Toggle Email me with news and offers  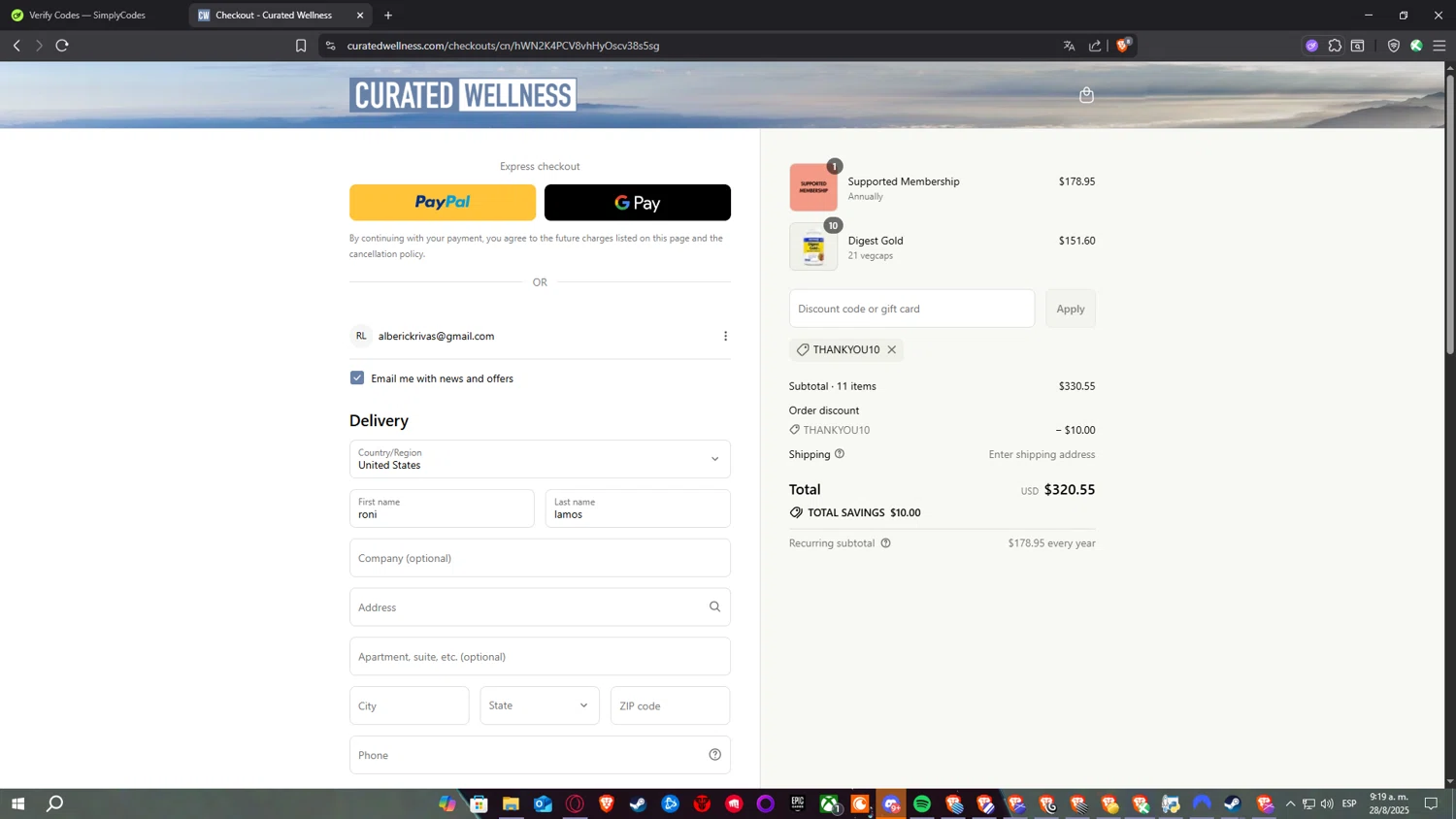coord(357,377)
